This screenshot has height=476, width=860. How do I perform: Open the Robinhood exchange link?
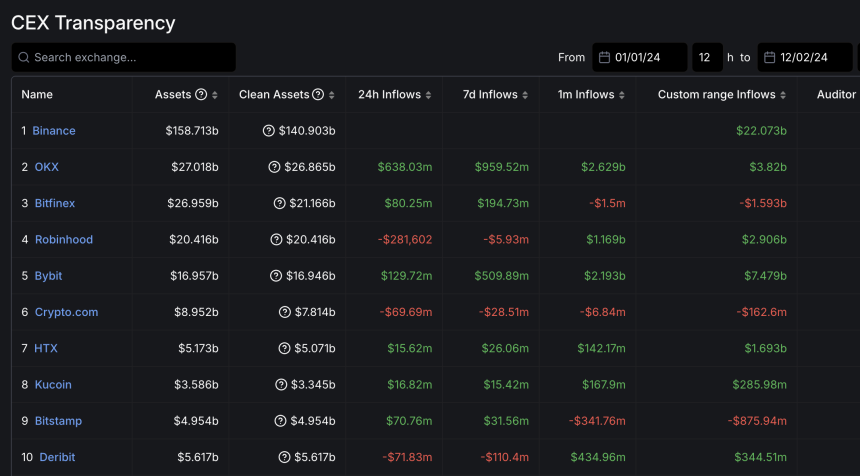[x=63, y=240]
